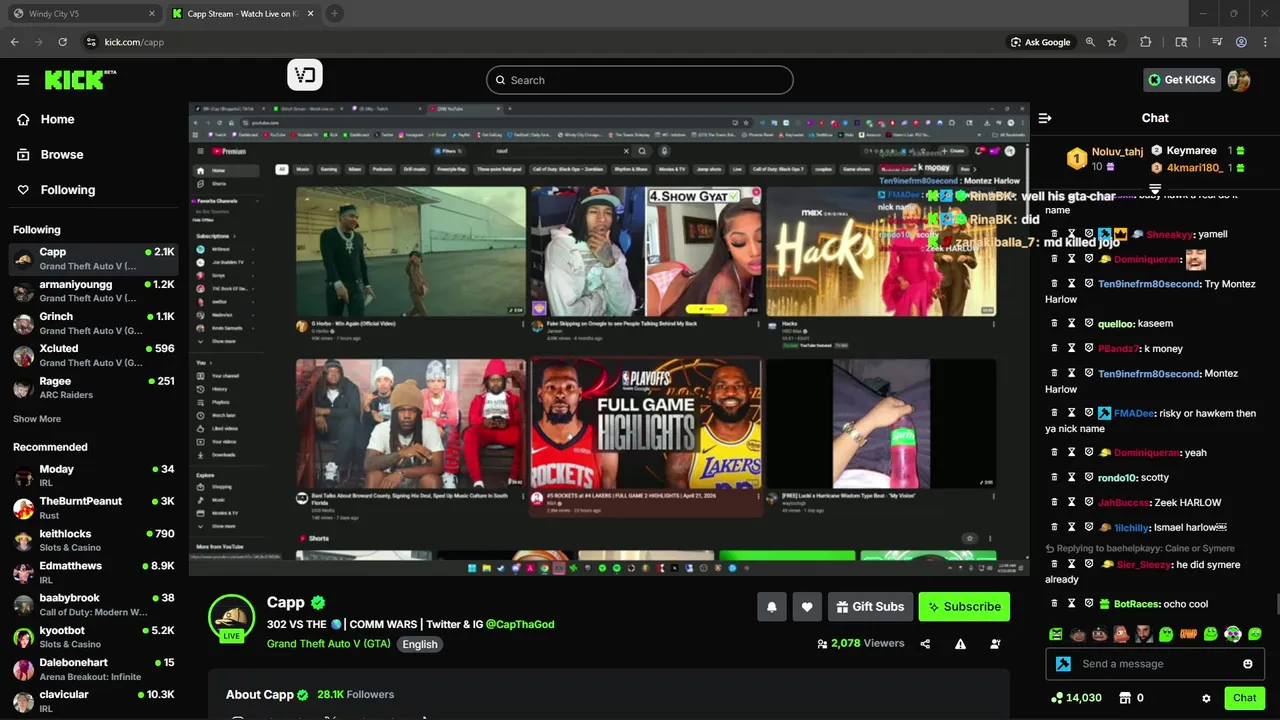The width and height of the screenshot is (1280, 720).
Task: Click the notification bell for Capp
Action: 771,606
